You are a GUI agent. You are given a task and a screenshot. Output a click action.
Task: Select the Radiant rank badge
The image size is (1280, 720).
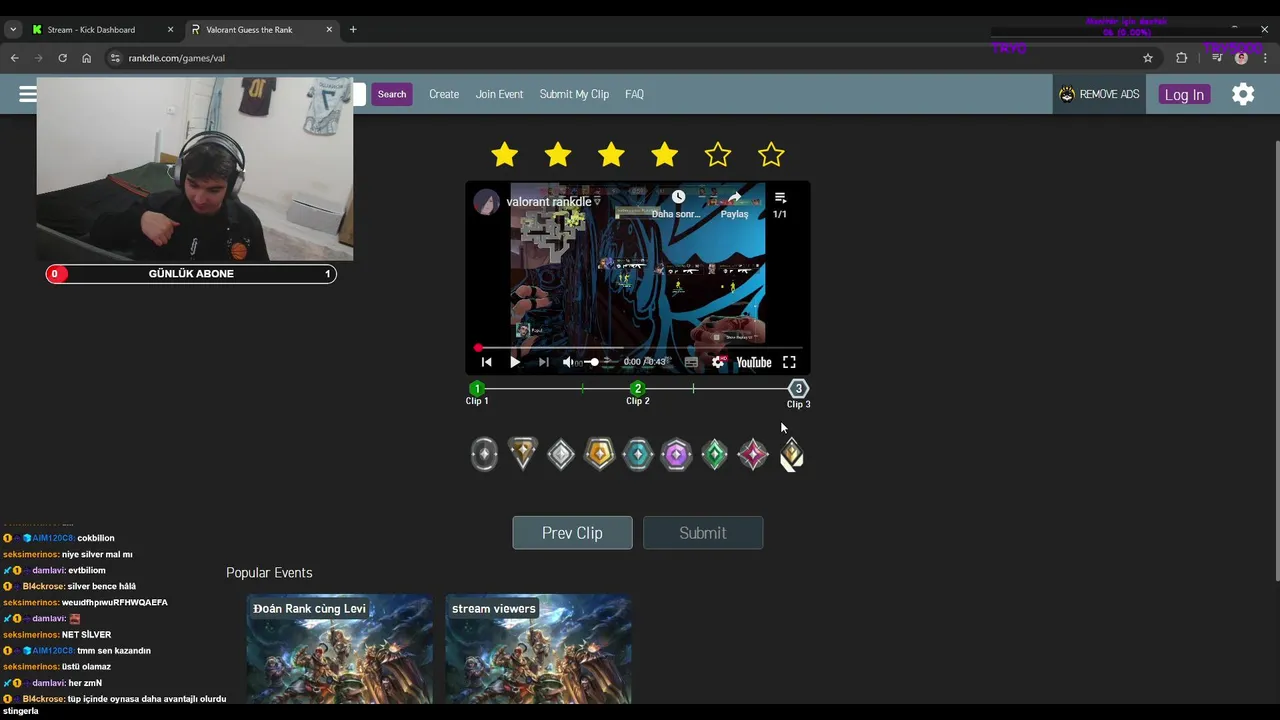tap(791, 455)
